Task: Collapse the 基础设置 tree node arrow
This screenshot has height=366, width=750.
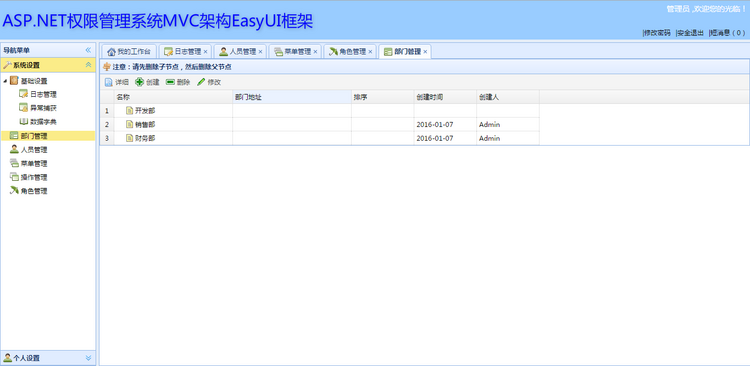Action: [x=5, y=81]
